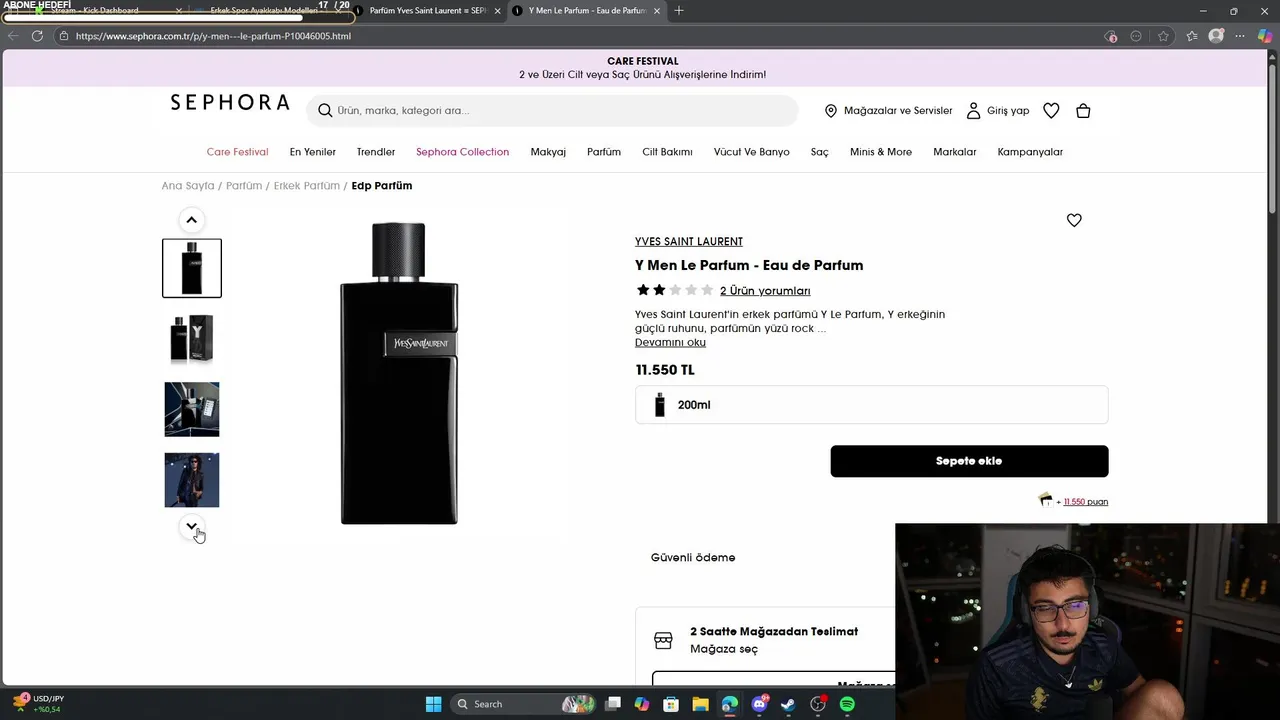The height and width of the screenshot is (720, 1280).
Task: Reload the page with refresh button
Action: 37,36
